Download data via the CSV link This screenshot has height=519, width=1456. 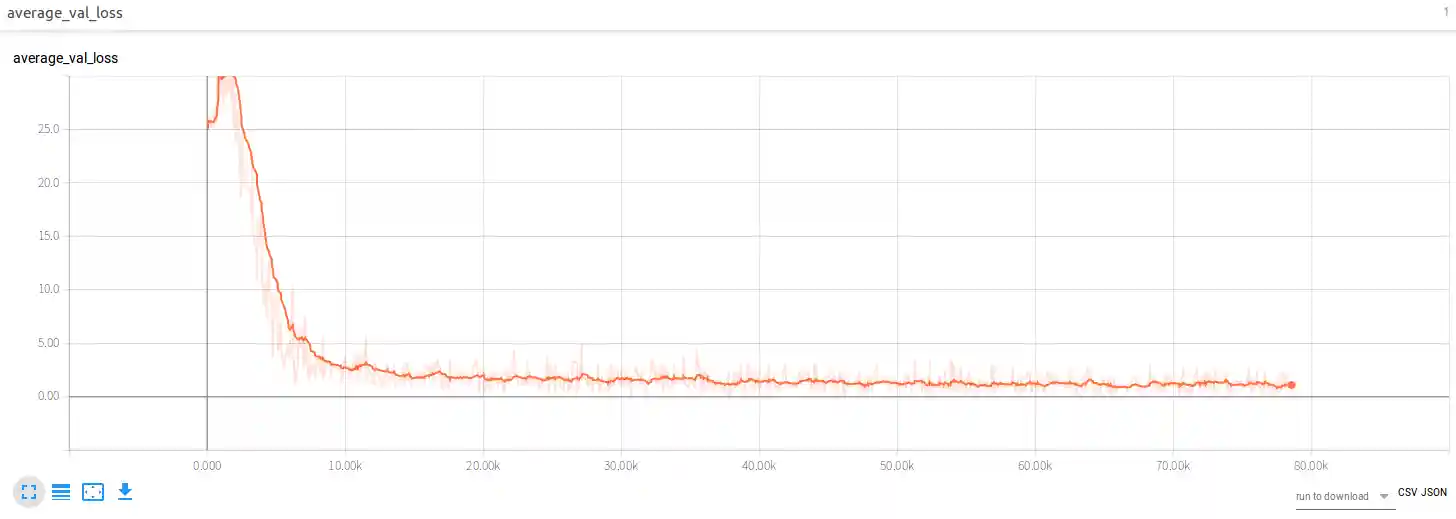[1409, 493]
